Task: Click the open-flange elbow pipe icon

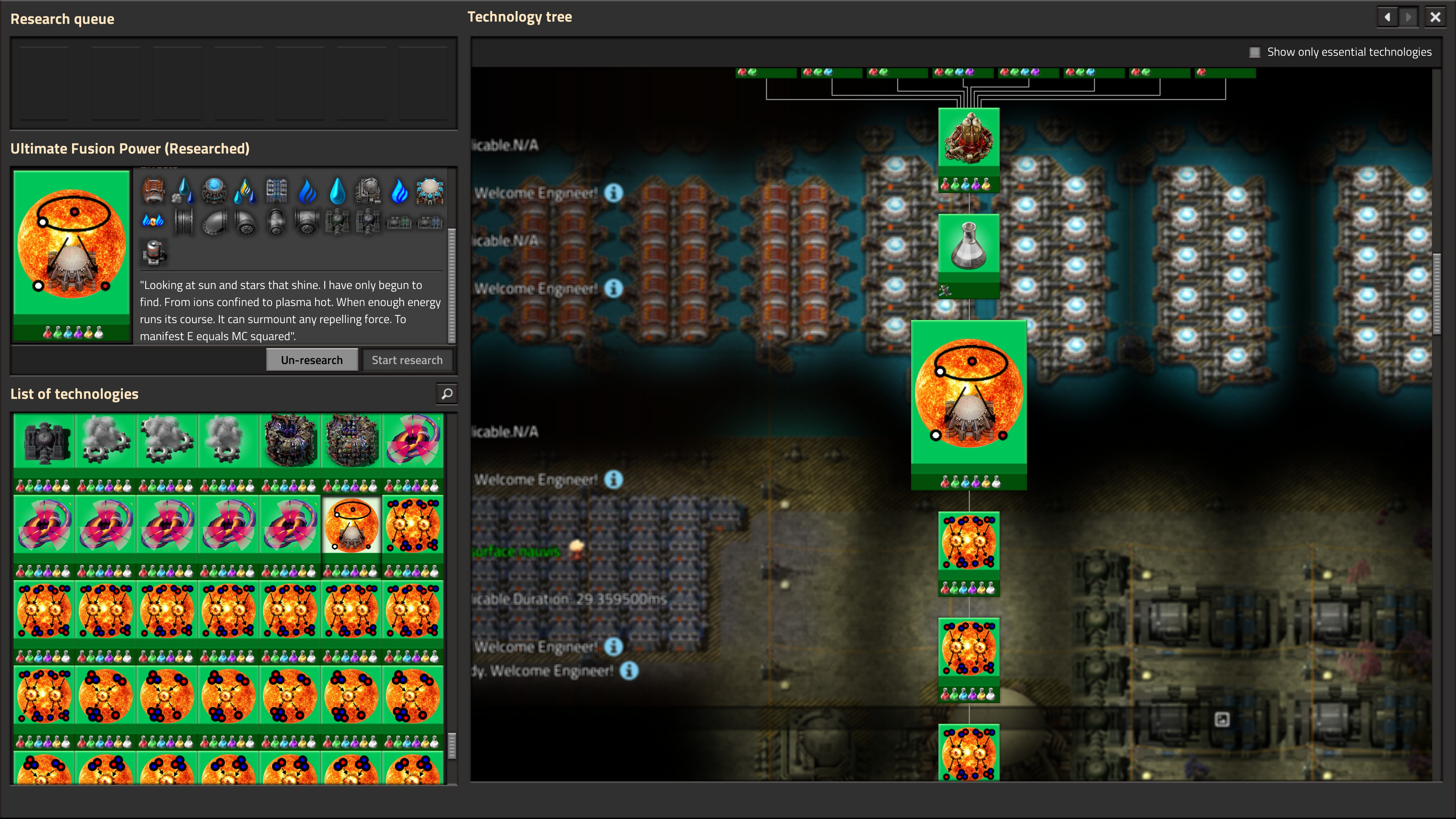Action: [x=215, y=221]
